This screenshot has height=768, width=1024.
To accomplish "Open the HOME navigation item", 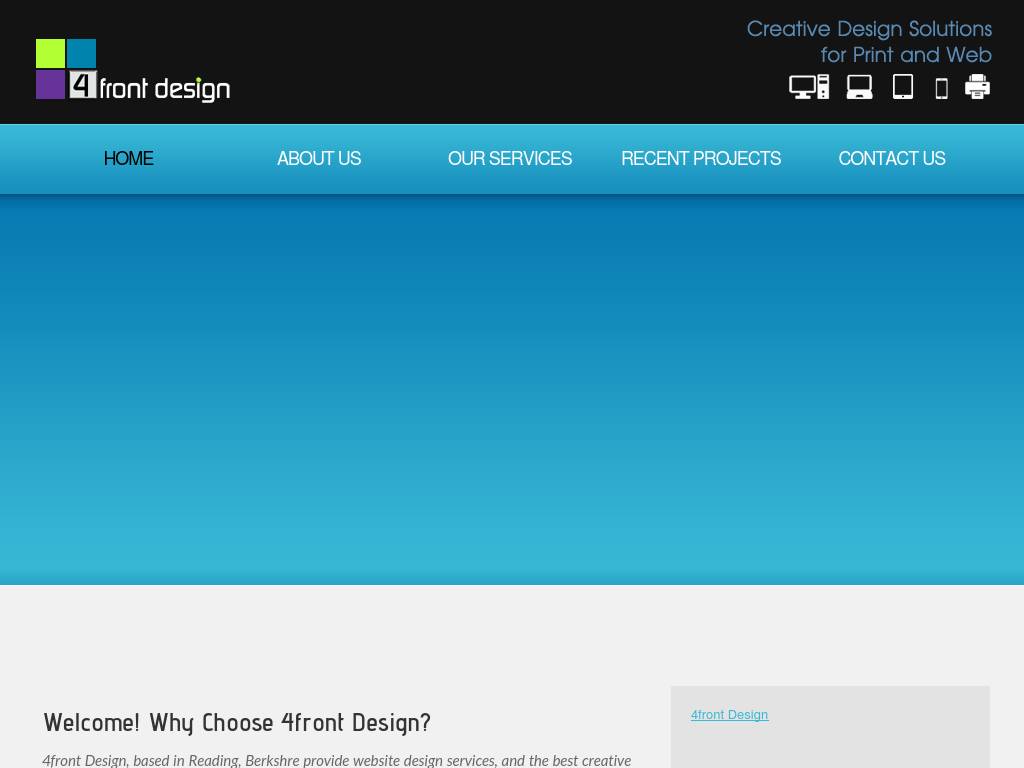I will [x=128, y=159].
